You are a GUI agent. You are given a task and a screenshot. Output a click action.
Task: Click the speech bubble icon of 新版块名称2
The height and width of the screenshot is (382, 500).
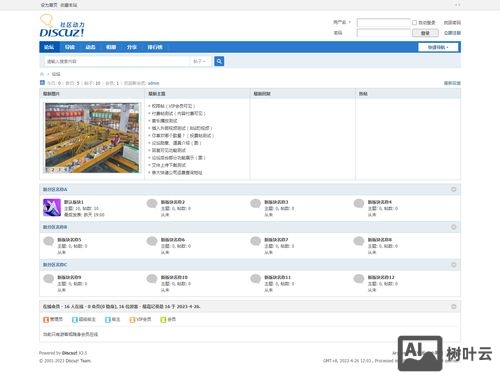click(x=152, y=203)
